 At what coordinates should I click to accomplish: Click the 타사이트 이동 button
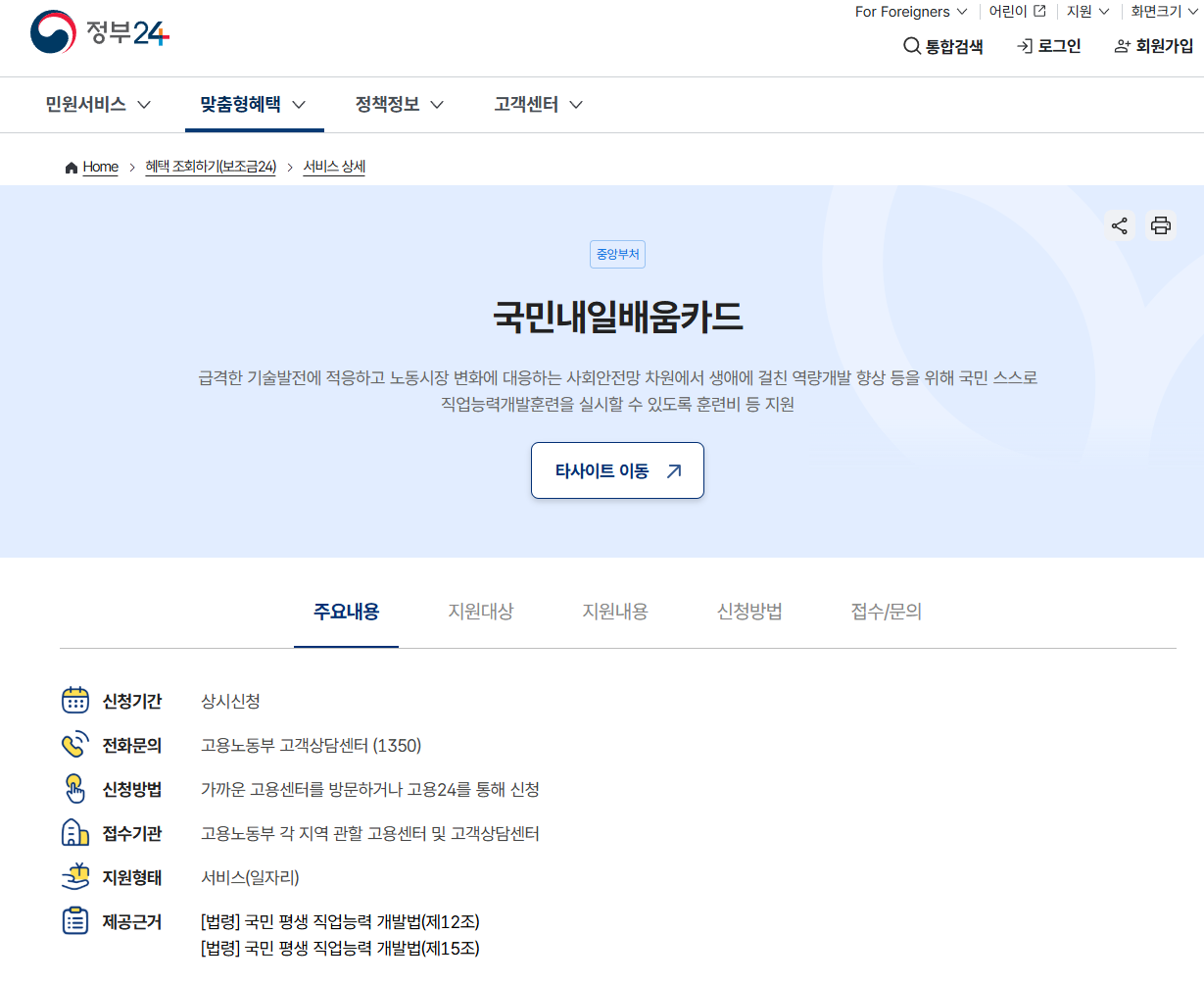coord(617,470)
